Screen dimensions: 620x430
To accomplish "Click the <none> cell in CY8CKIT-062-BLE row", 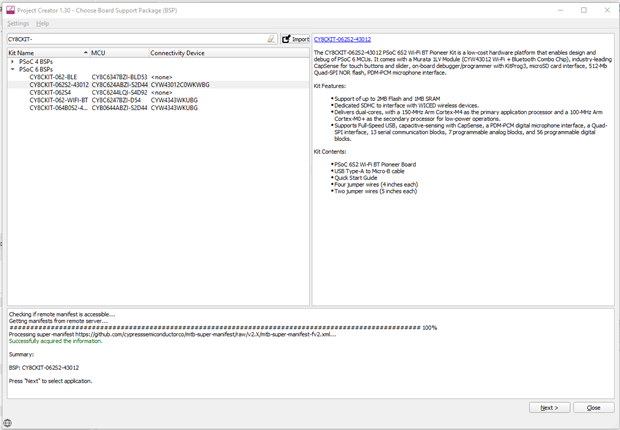I will click(162, 77).
